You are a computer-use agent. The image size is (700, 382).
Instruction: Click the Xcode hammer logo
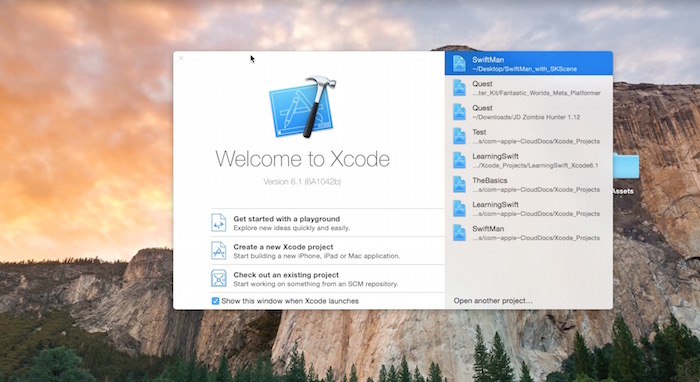(x=302, y=107)
